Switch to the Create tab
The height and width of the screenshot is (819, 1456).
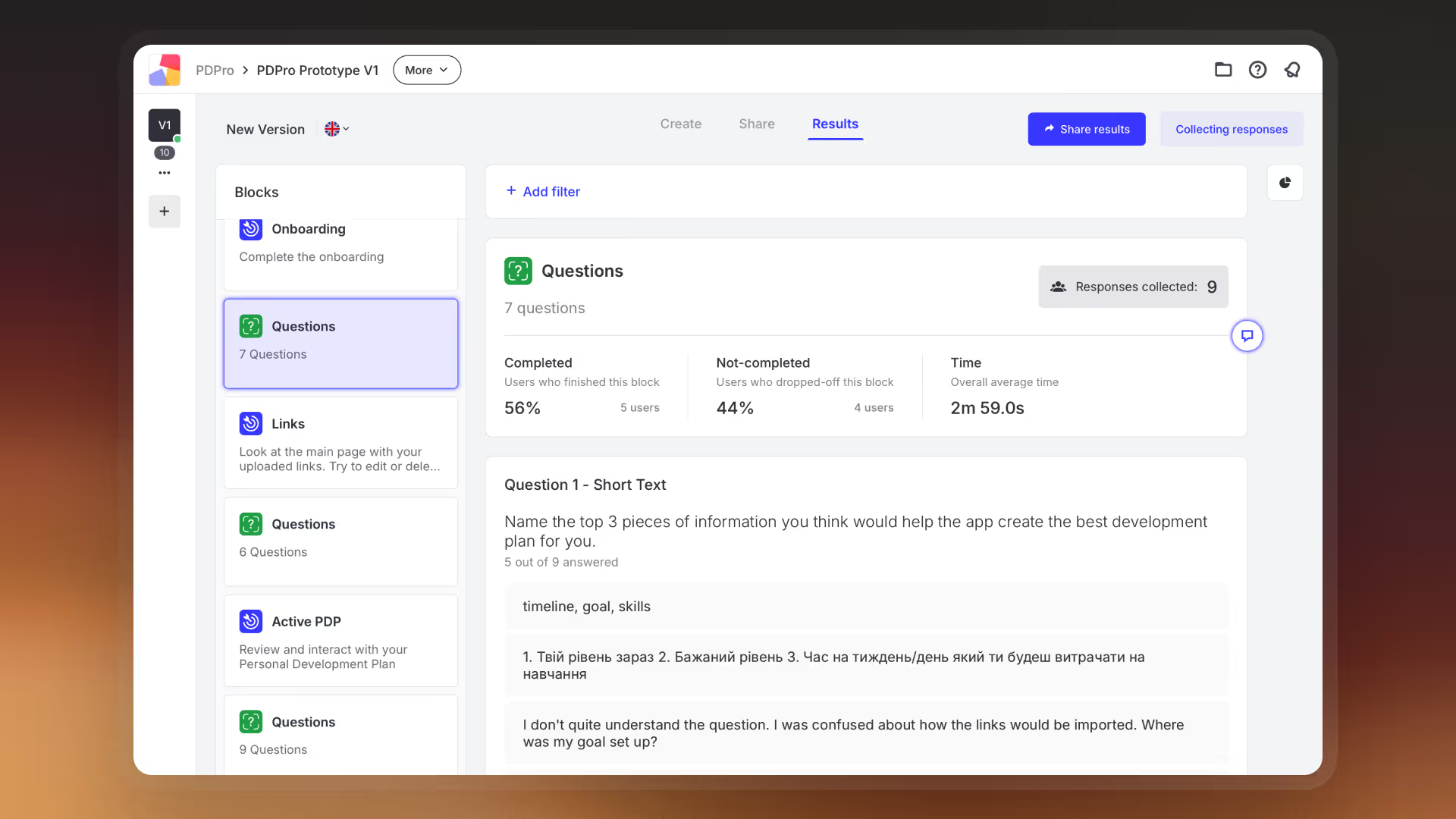click(680, 124)
